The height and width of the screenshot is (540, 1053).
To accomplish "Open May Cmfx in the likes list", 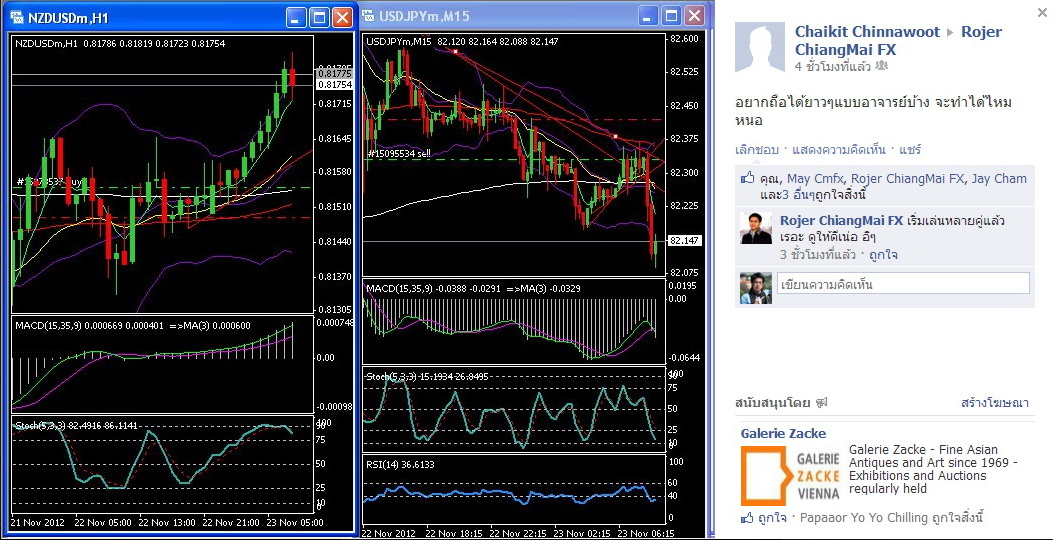I will pos(817,179).
